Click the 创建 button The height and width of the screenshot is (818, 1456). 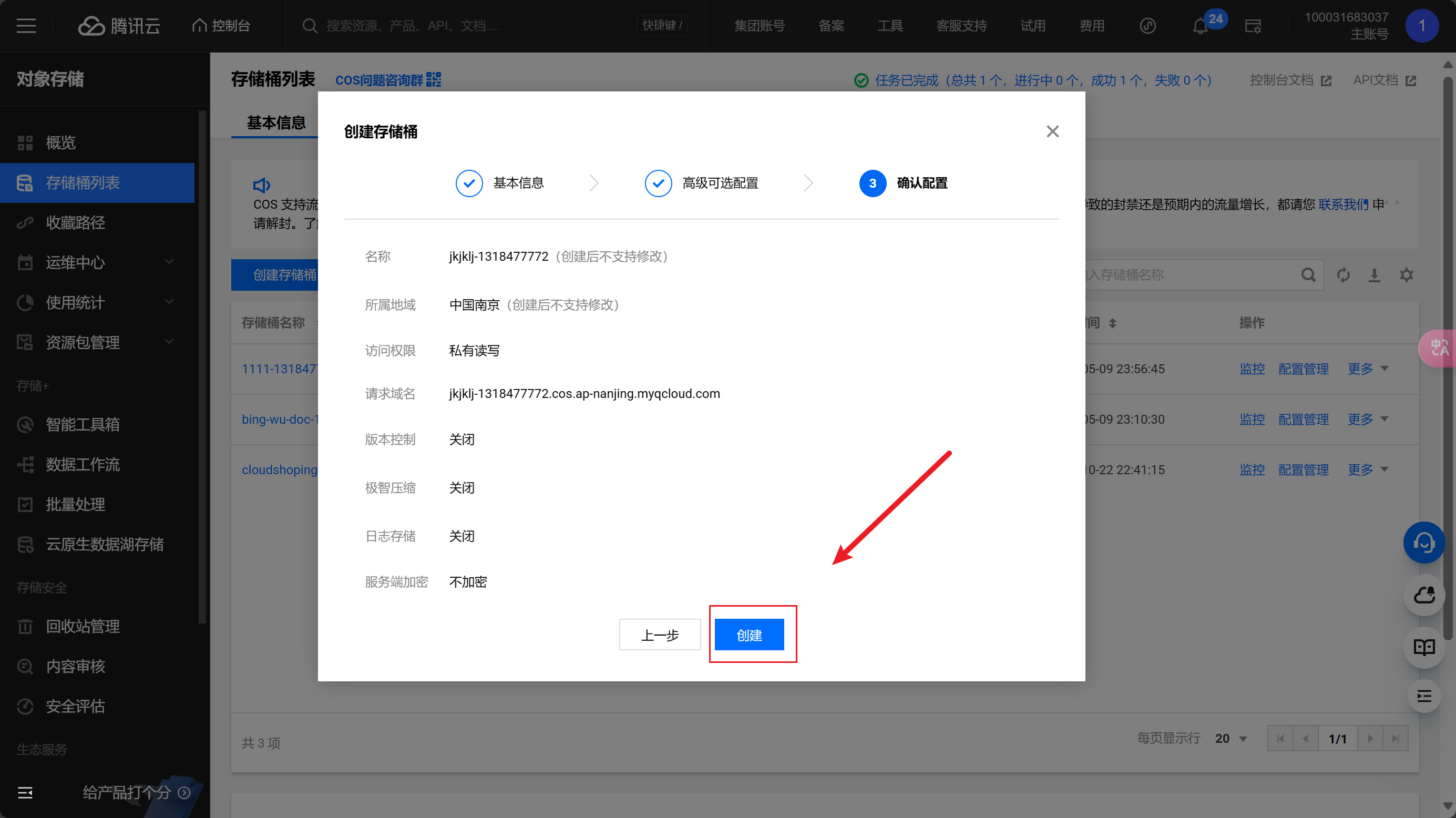749,635
